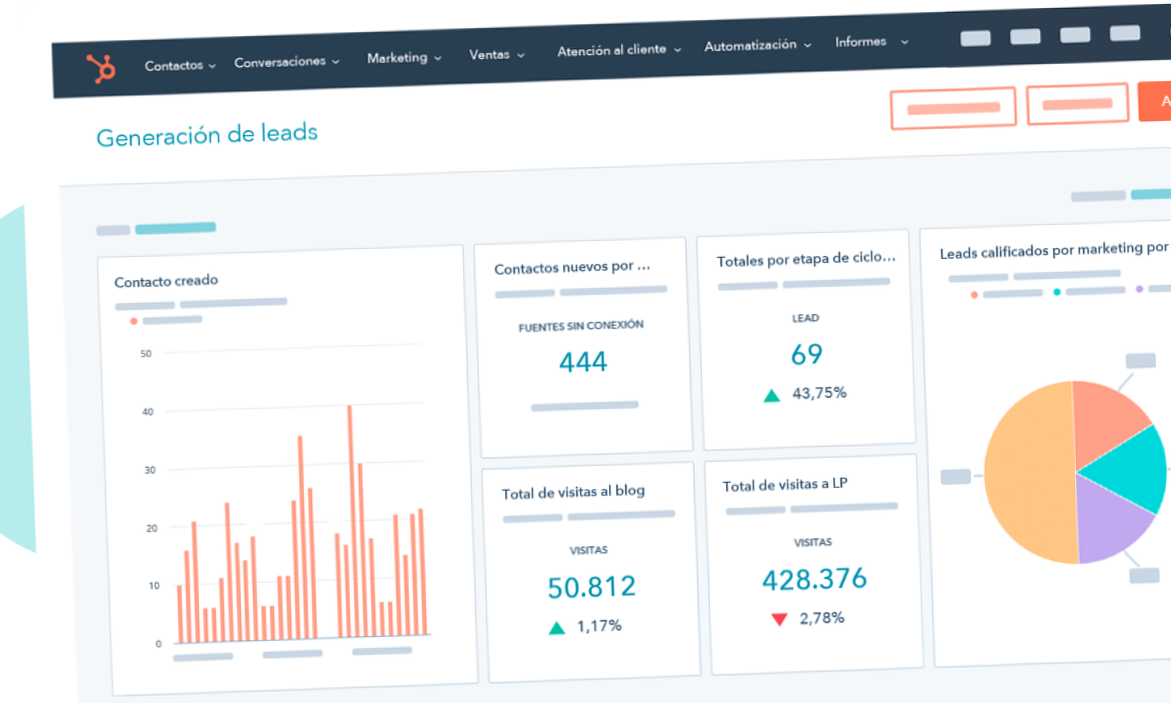Expand the chevron beside Informes
The width and height of the screenshot is (1171, 703).
click(904, 43)
